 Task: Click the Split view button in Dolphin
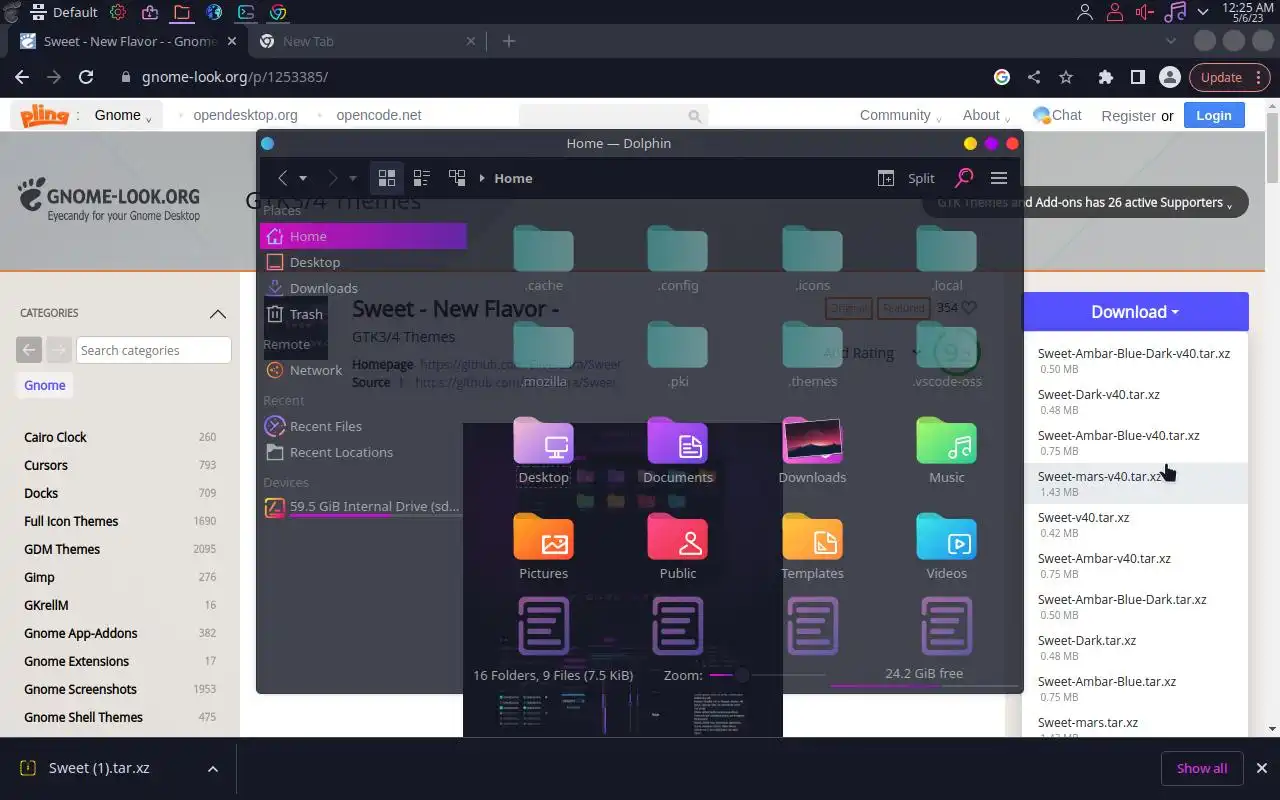(x=906, y=178)
